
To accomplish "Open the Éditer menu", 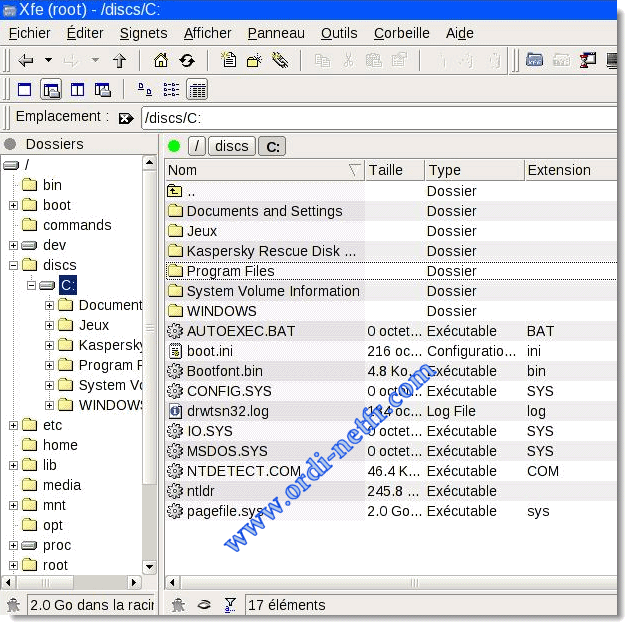I will (x=85, y=33).
